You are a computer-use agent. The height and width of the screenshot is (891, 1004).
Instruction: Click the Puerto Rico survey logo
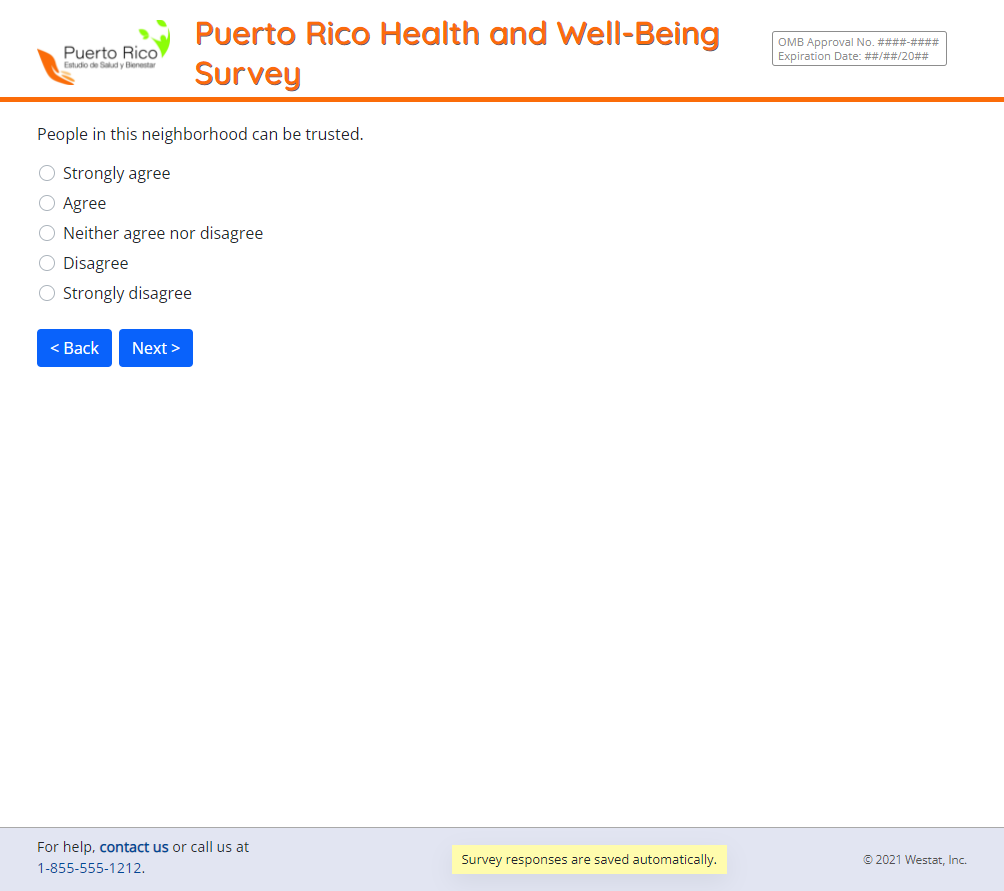[104, 52]
